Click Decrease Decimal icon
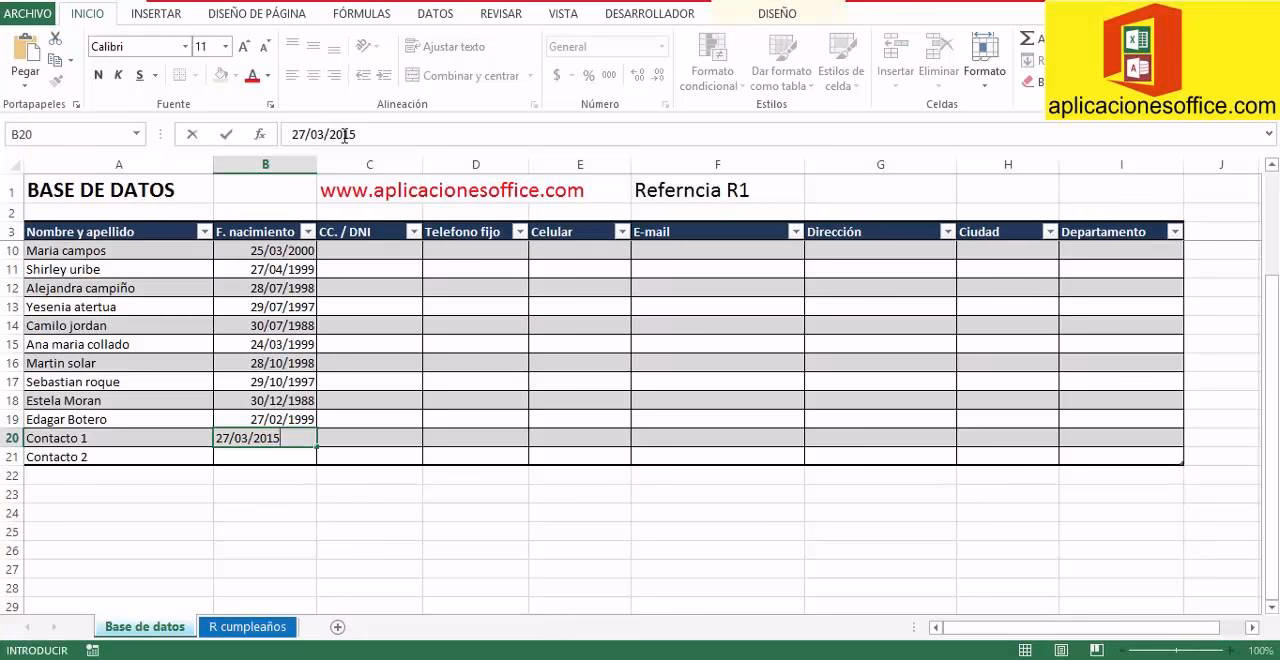This screenshot has height=660, width=1280. [656, 75]
